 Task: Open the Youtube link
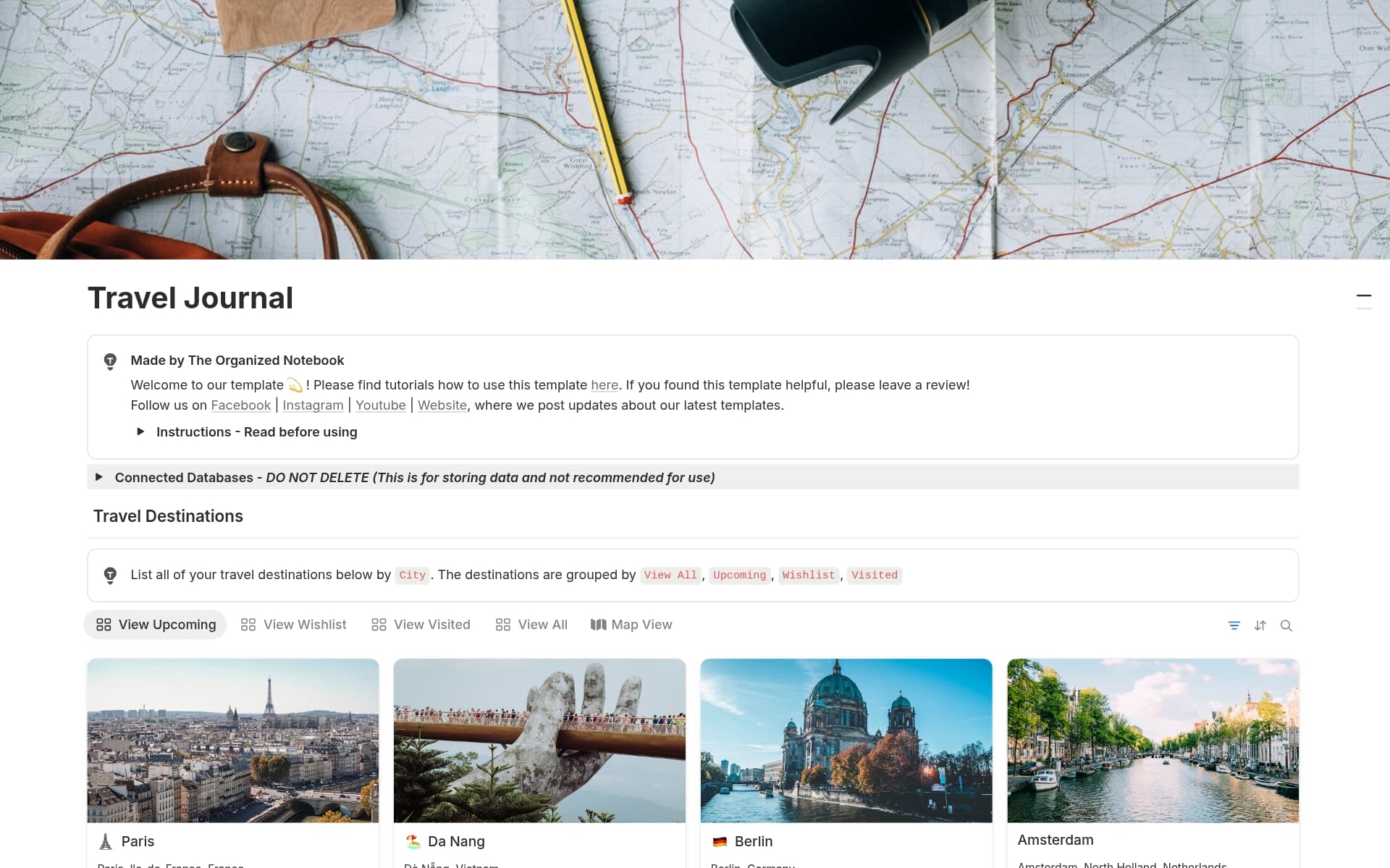380,405
